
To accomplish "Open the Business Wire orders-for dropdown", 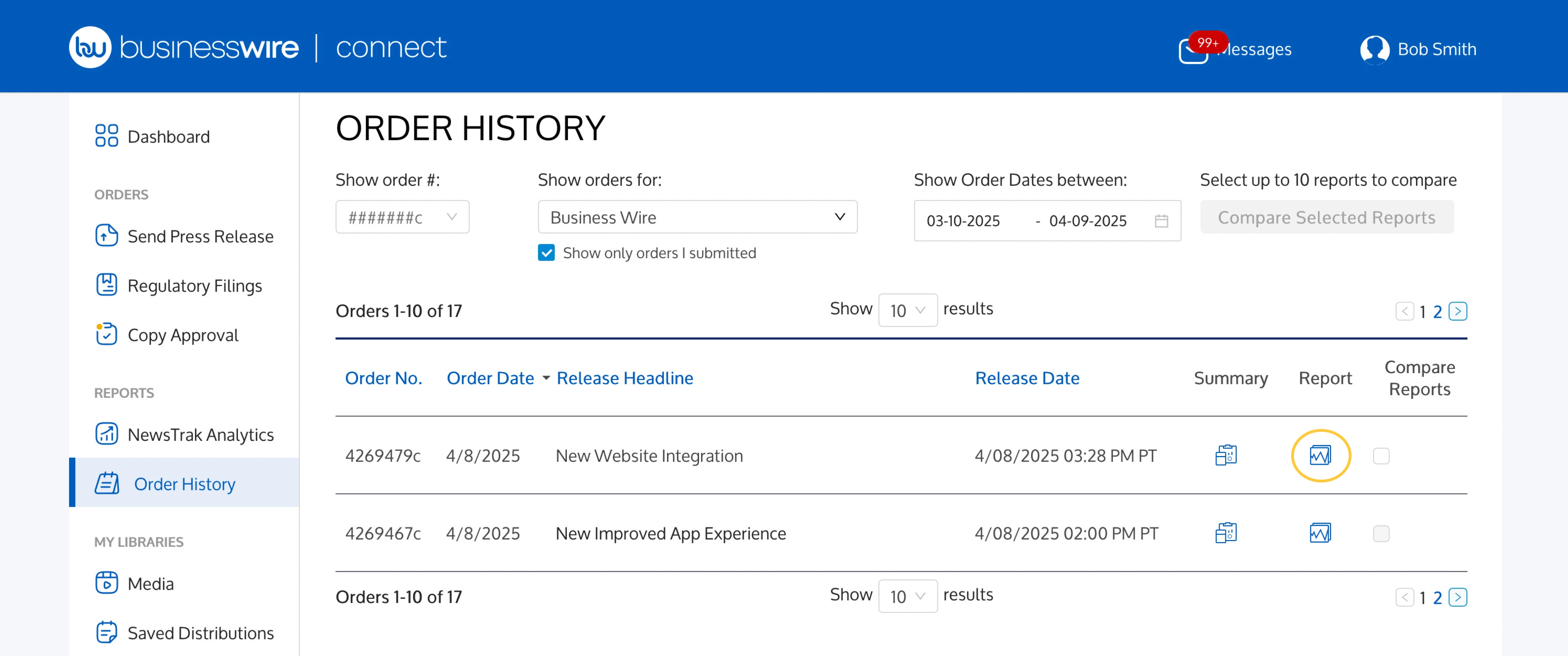I will pos(698,217).
